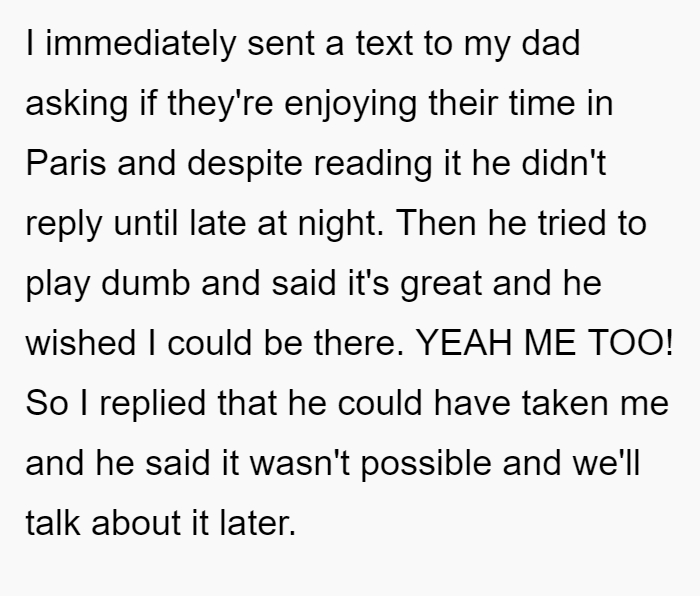Click the word "immediately" in first line
This screenshot has height=596, width=700.
141,45
